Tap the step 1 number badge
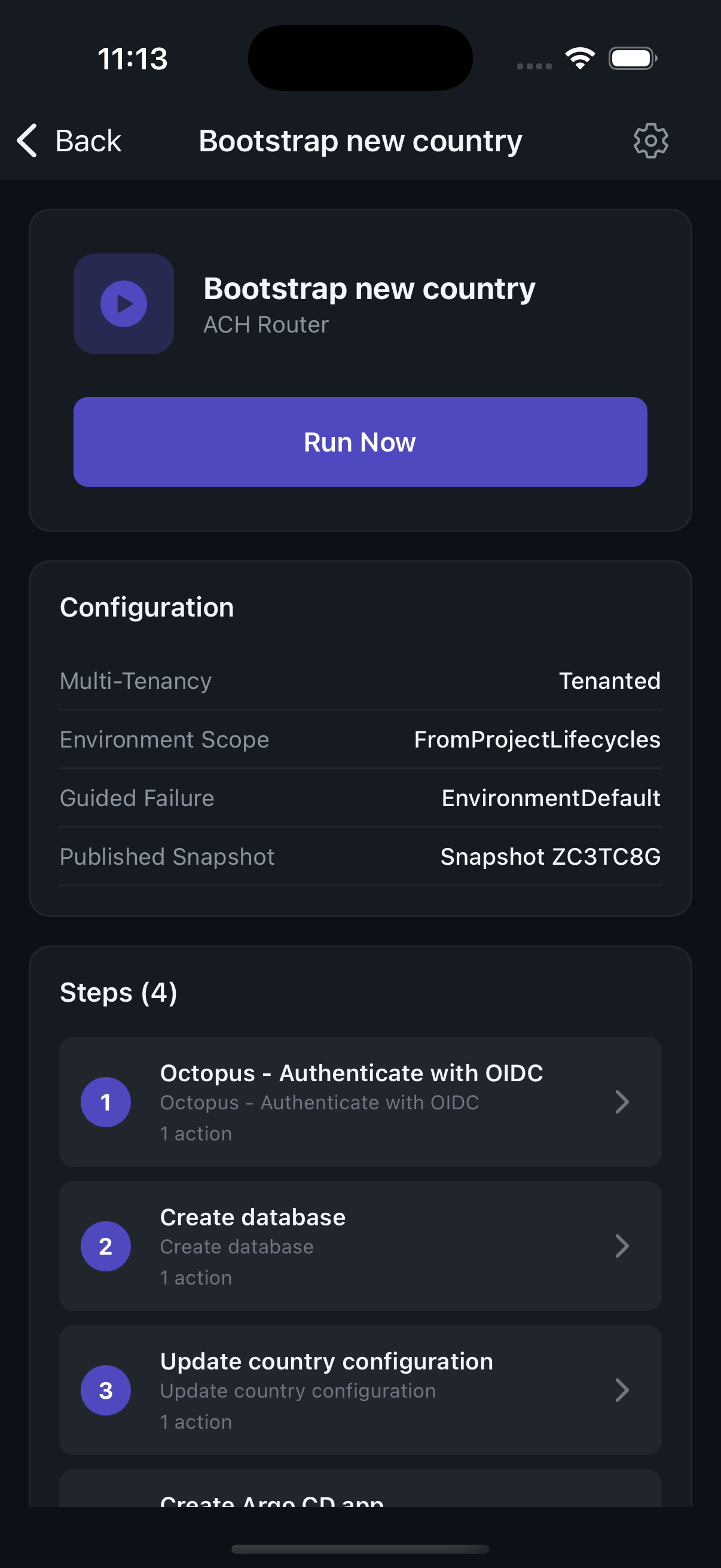721x1568 pixels. click(106, 1102)
